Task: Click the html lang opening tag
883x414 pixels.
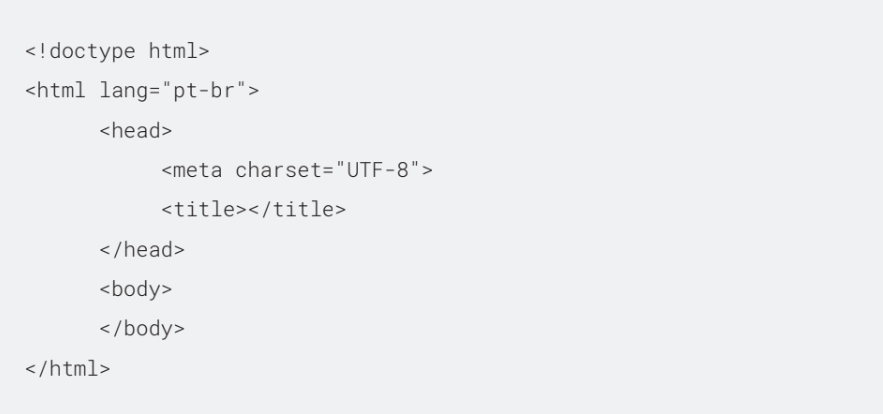Action: click(142, 91)
